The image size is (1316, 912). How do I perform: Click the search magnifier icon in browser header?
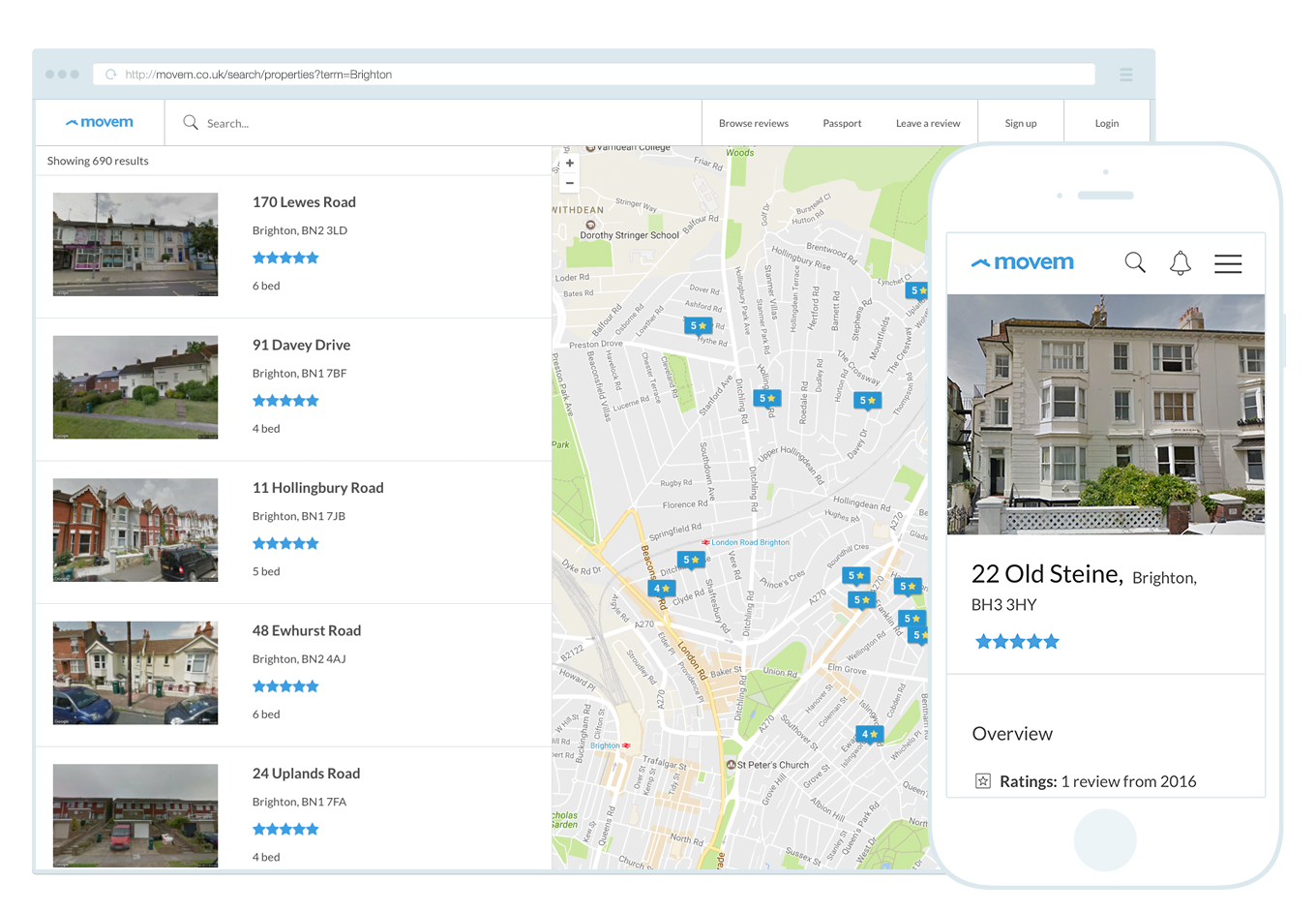pos(191,123)
